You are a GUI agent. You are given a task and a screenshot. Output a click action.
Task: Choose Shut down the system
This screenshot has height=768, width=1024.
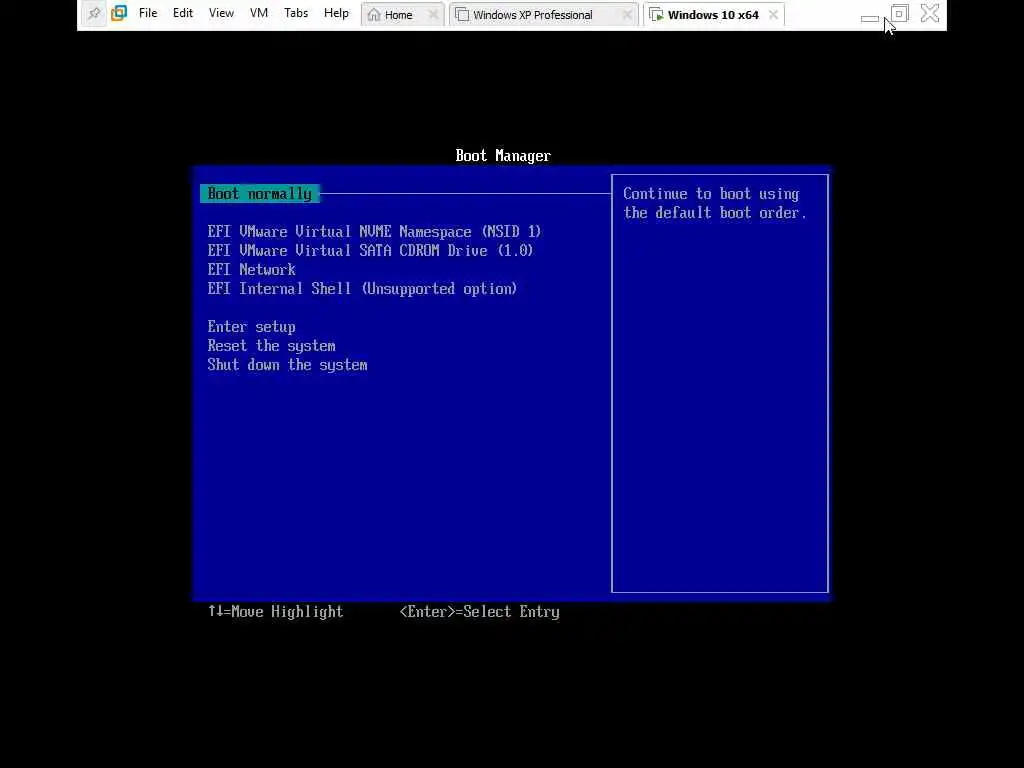pos(287,365)
